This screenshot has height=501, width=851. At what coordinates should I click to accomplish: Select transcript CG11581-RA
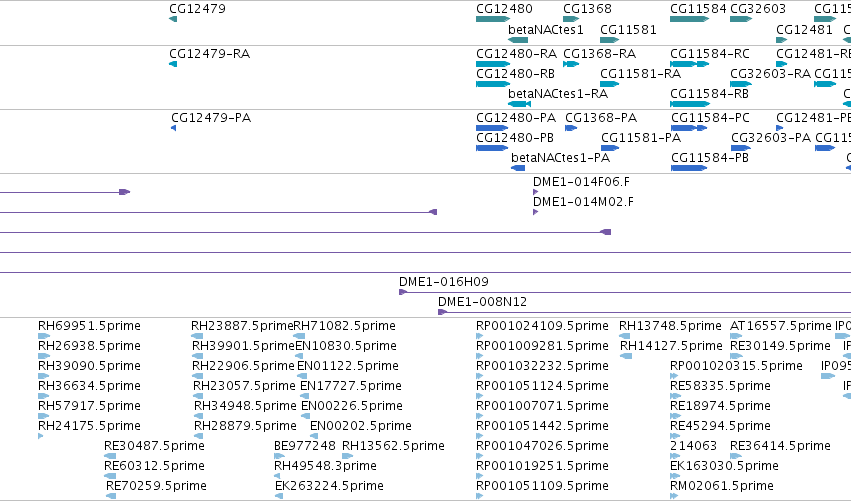click(x=640, y=74)
